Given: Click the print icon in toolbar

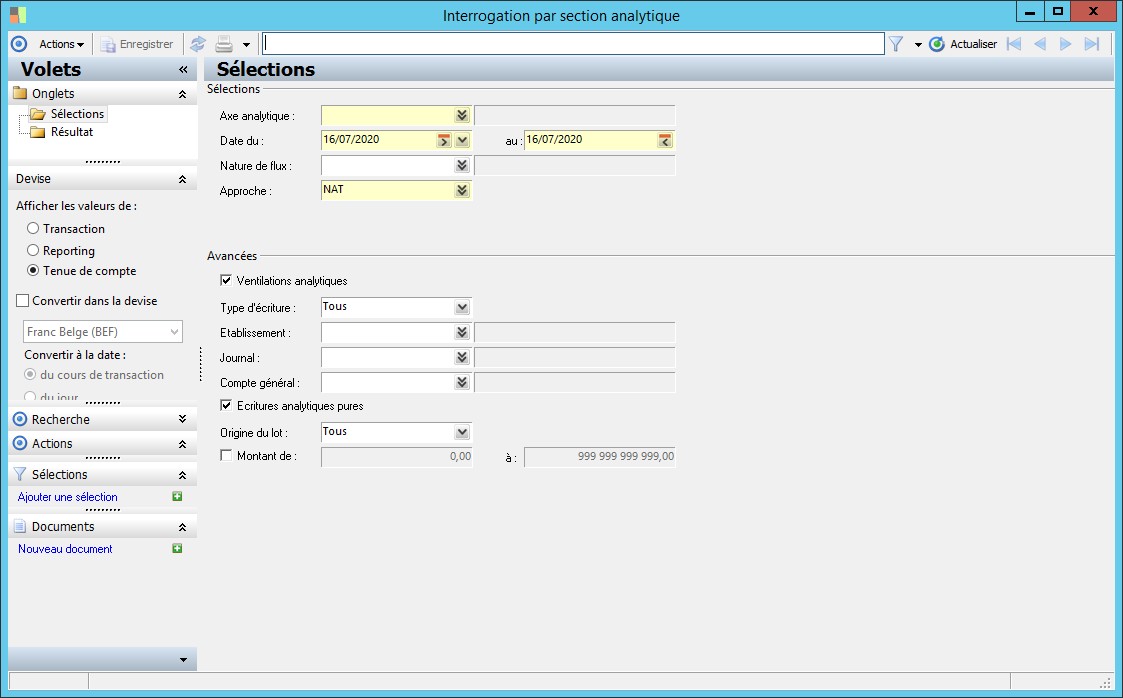Looking at the screenshot, I should click(x=224, y=44).
